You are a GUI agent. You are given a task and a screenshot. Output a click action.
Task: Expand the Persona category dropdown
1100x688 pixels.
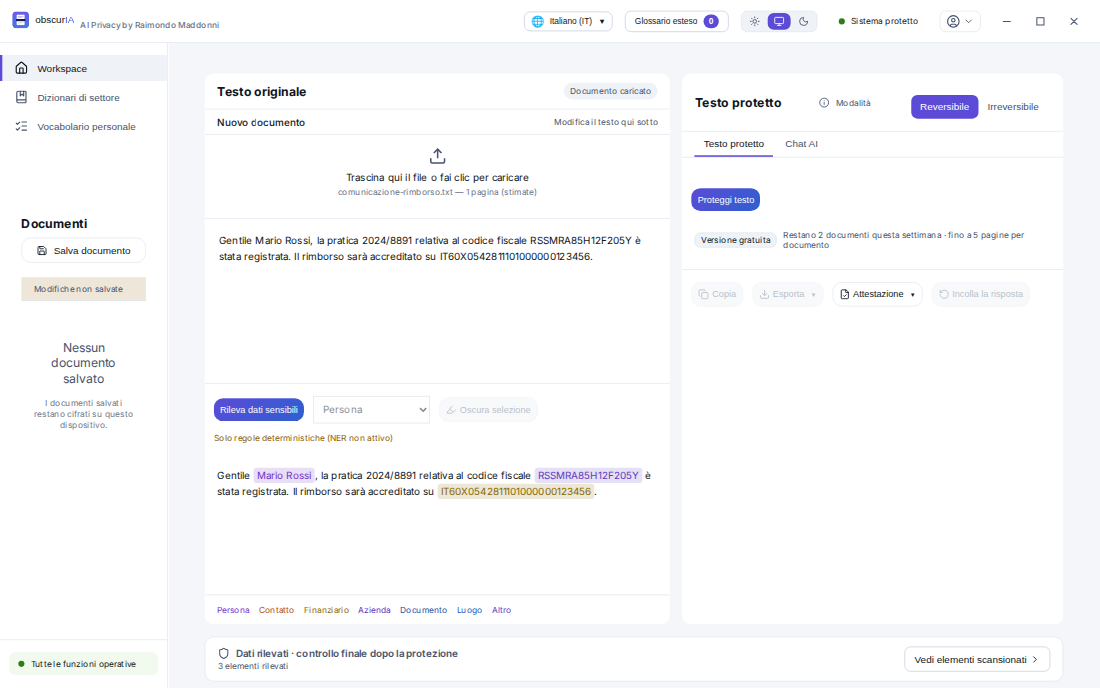(371, 410)
